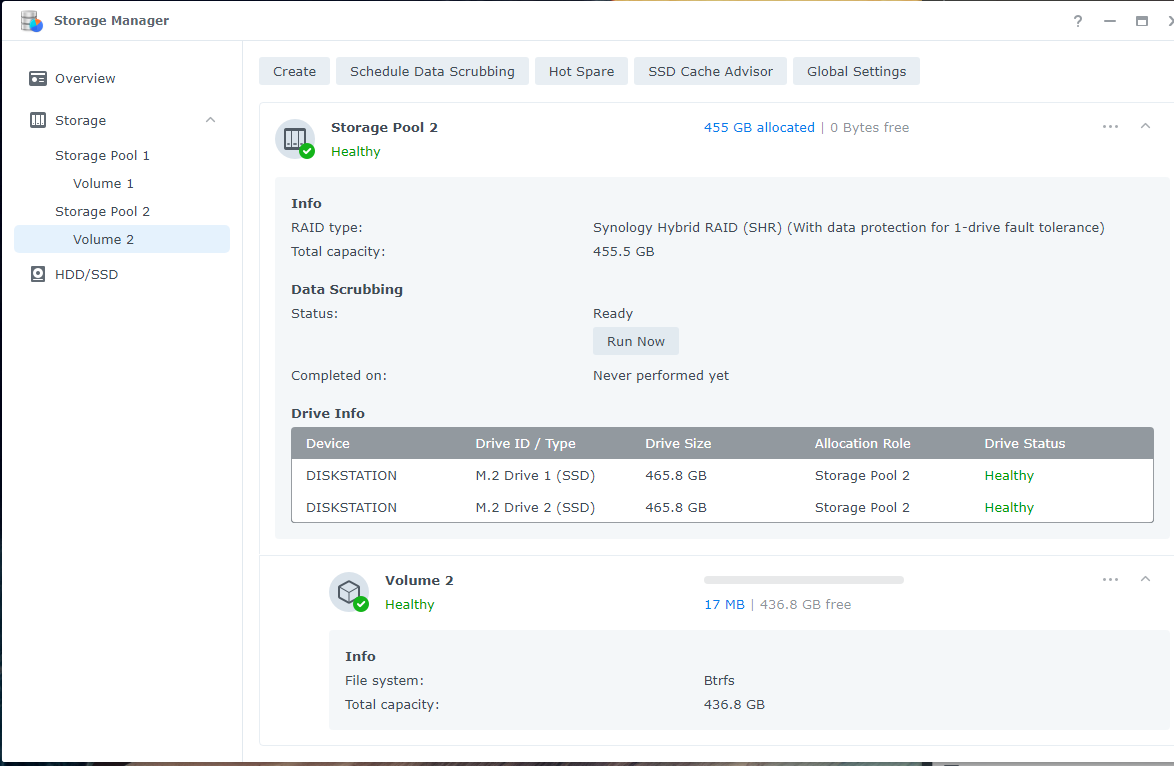Click the Volume 2 cube icon
This screenshot has width=1174, height=766.
349,592
